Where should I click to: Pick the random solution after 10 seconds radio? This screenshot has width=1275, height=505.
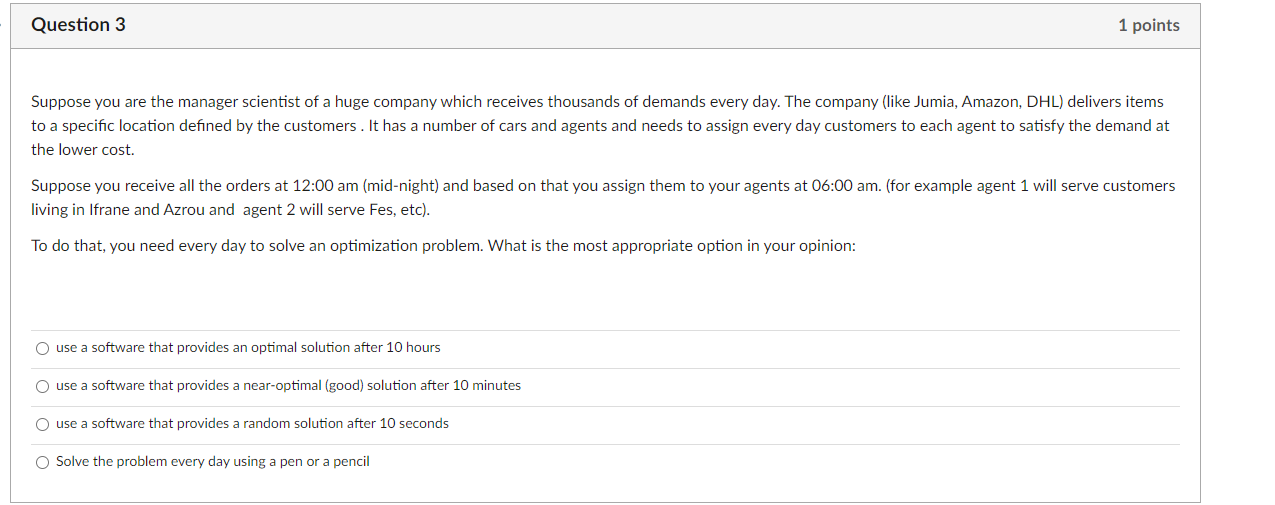pyautogui.click(x=42, y=424)
